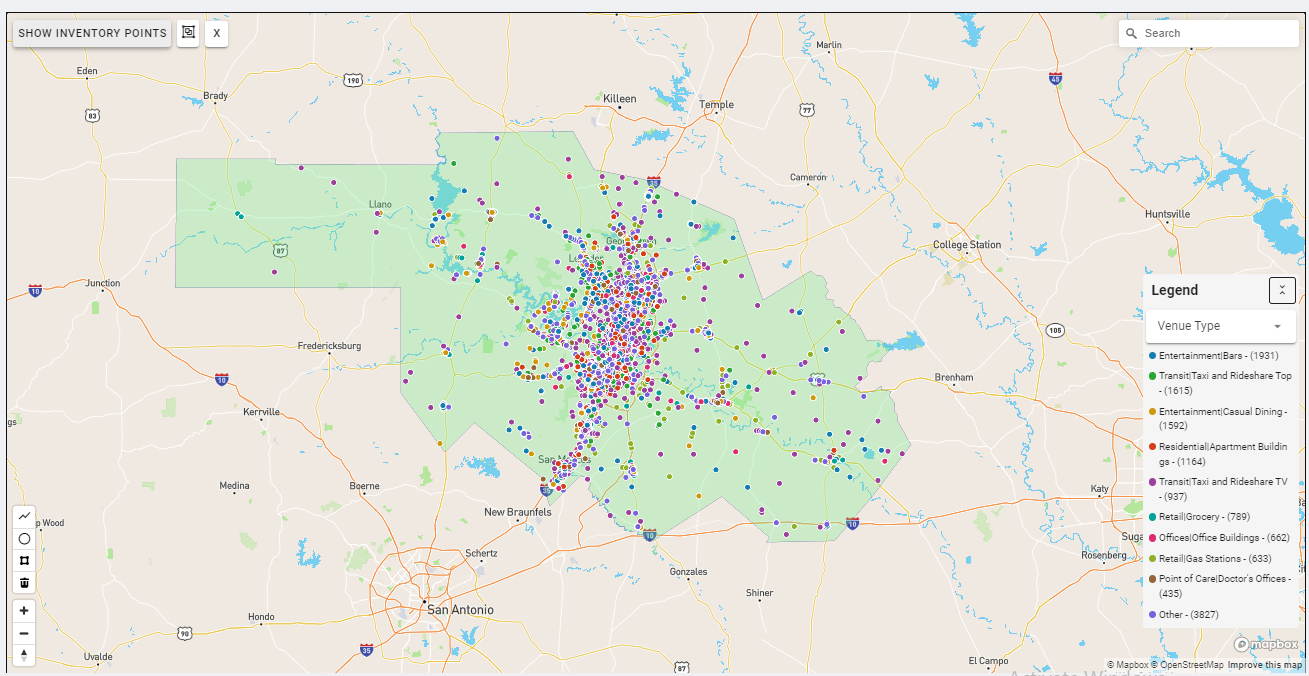Click the magnifier icon in the search box

coord(1132,33)
